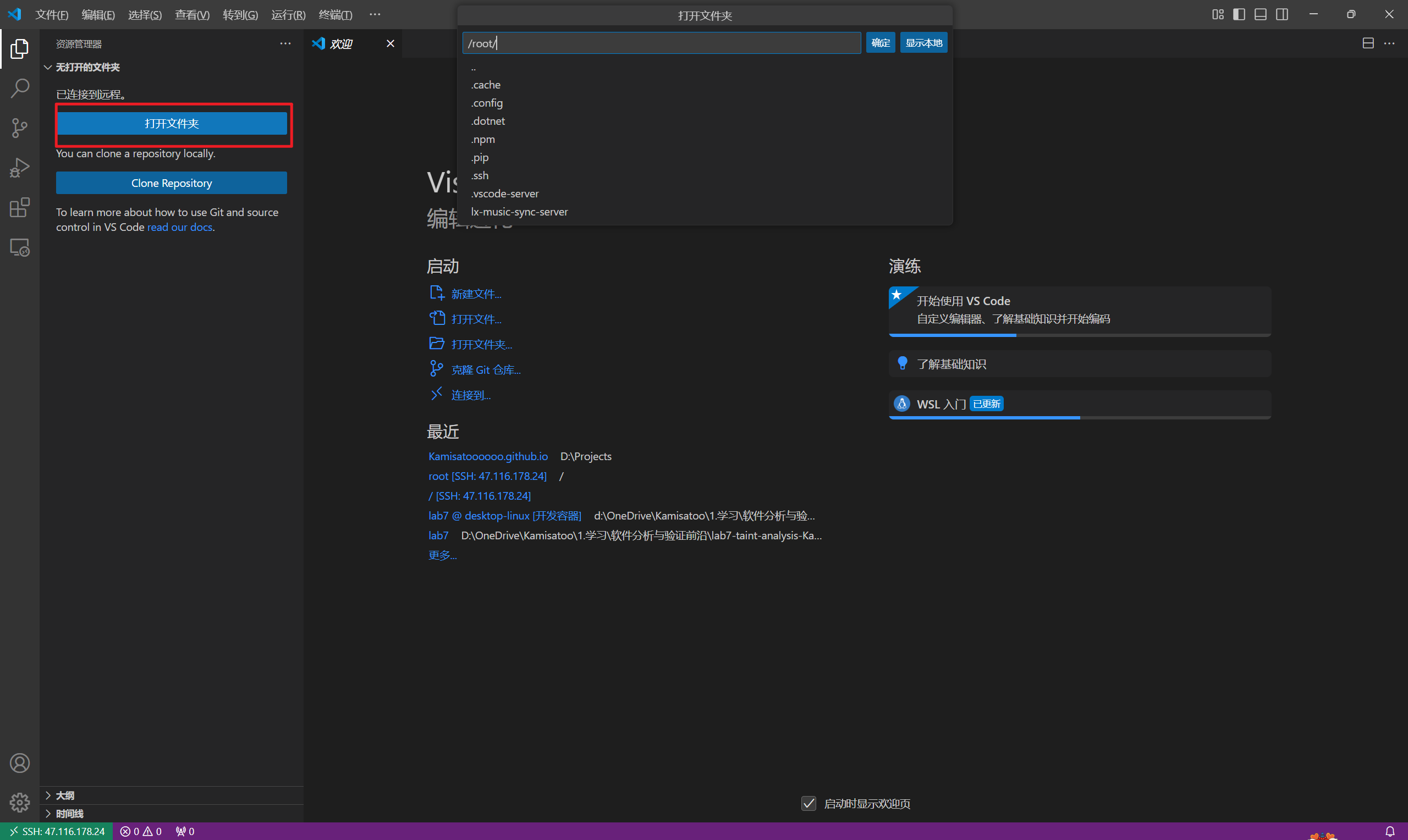Select .vscode-server folder in list
The height and width of the screenshot is (840, 1408).
(705, 194)
